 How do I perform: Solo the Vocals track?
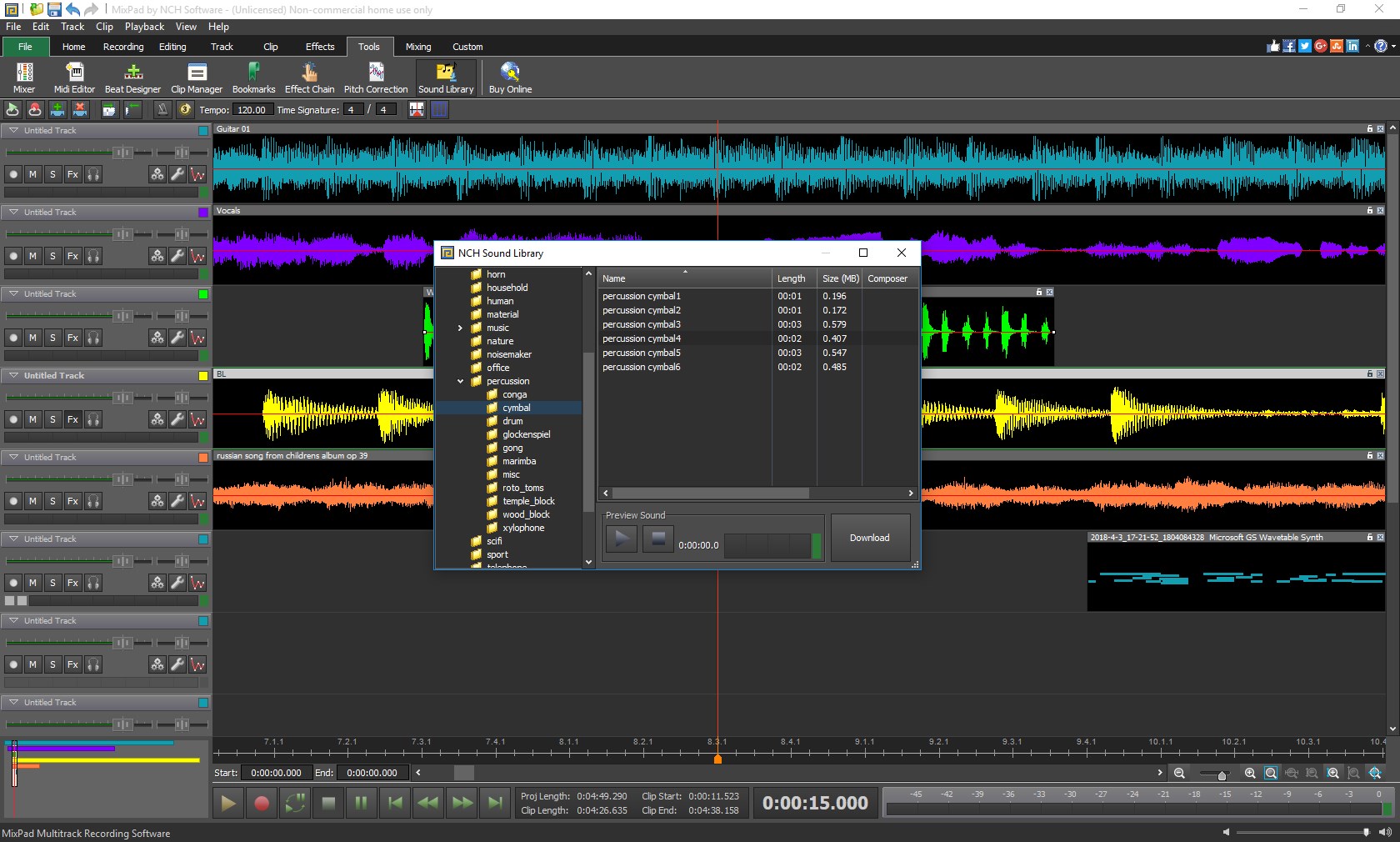[x=52, y=256]
